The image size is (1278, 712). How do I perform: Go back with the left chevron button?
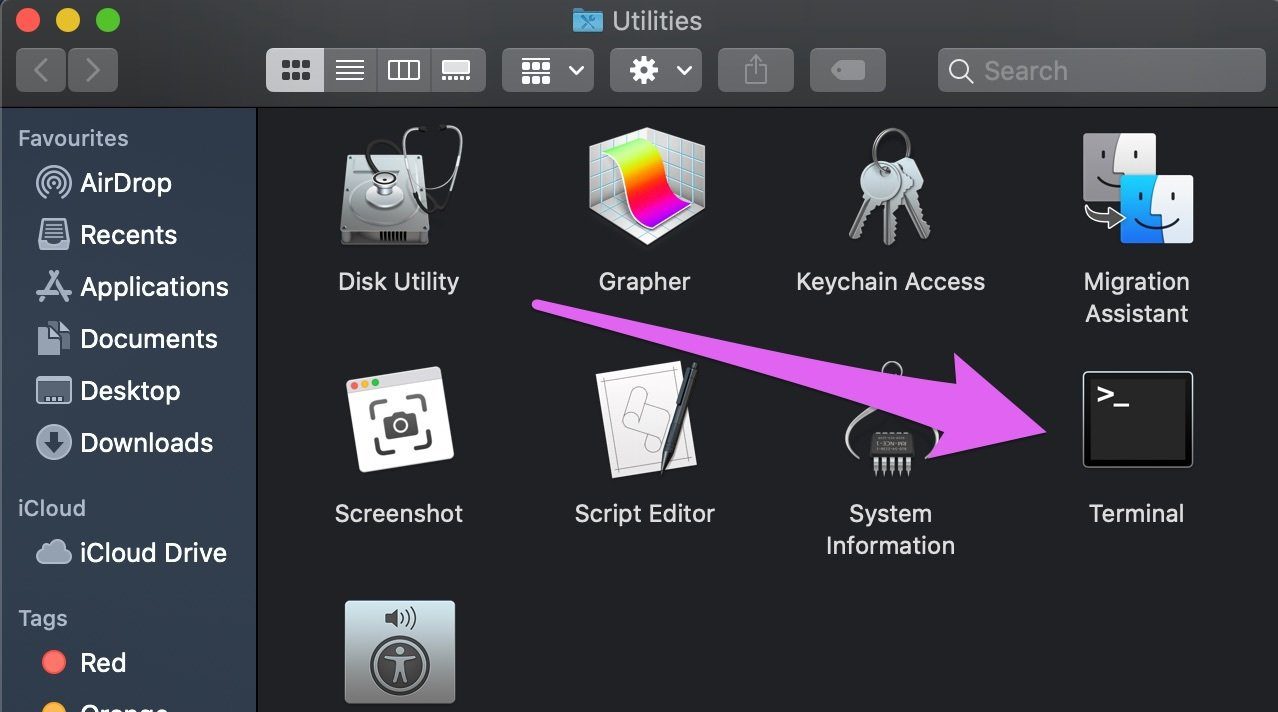pos(41,70)
